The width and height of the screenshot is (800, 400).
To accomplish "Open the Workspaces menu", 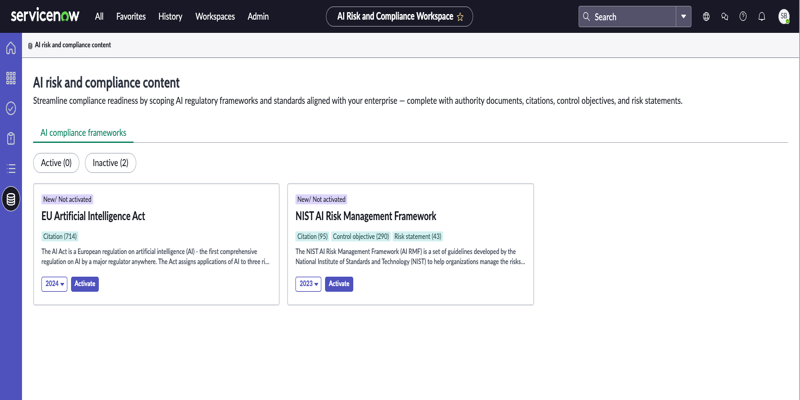I will [215, 17].
